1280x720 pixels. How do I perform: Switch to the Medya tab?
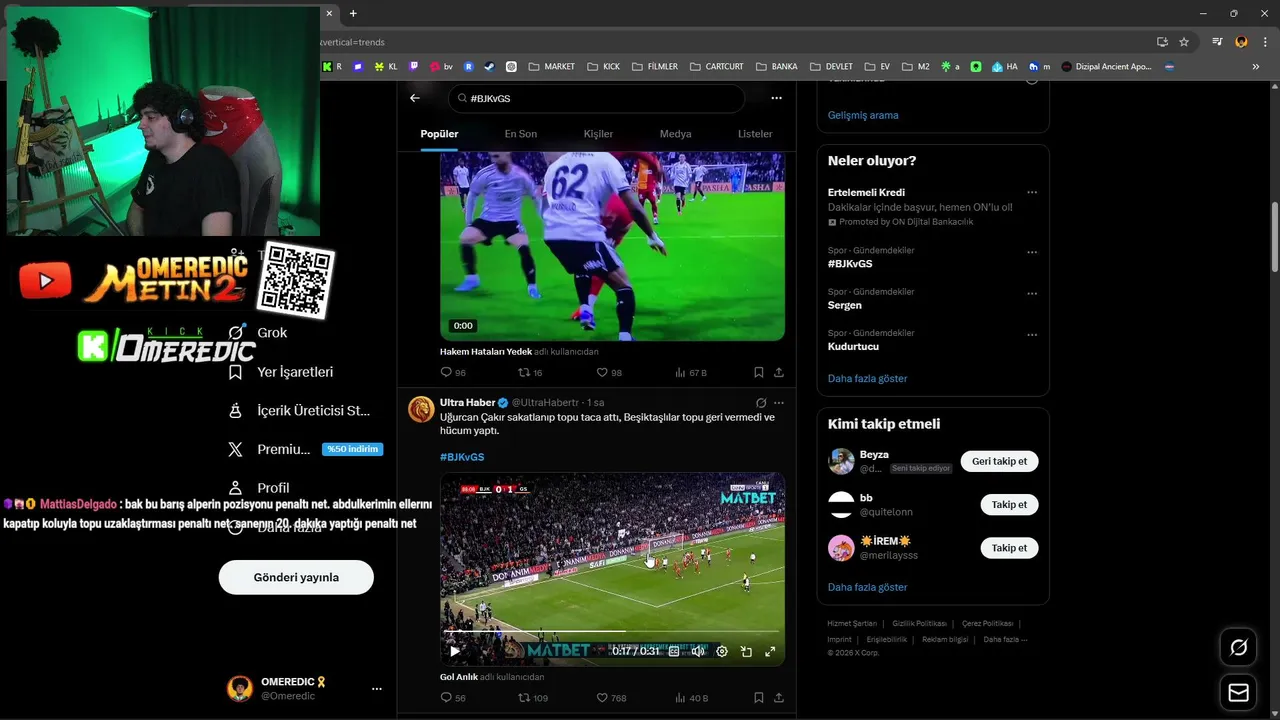click(x=675, y=134)
